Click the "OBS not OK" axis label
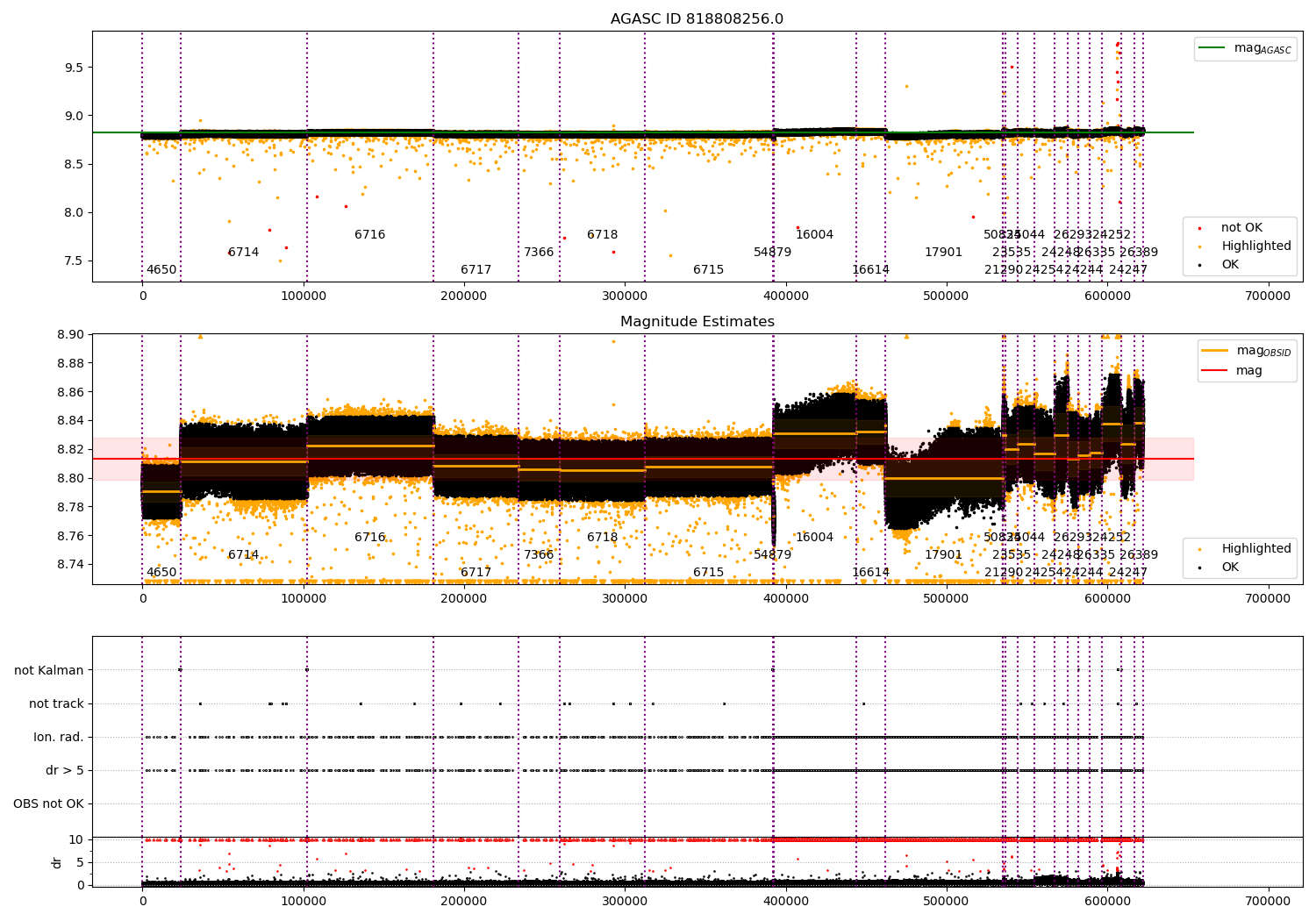 point(49,803)
